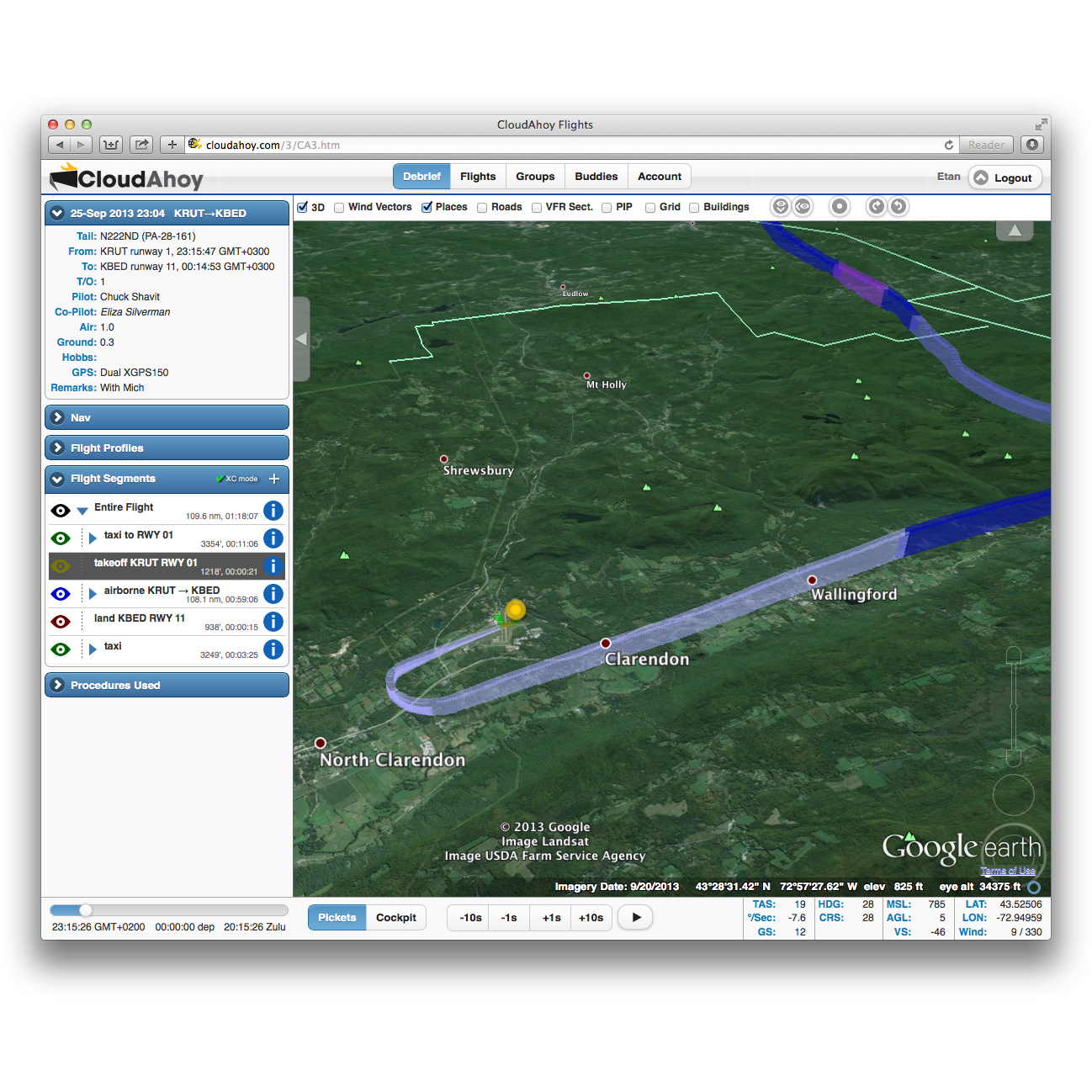The width and height of the screenshot is (1092, 1092).
Task: Toggle visibility of land KBED RWY 11
Action: pyautogui.click(x=61, y=622)
